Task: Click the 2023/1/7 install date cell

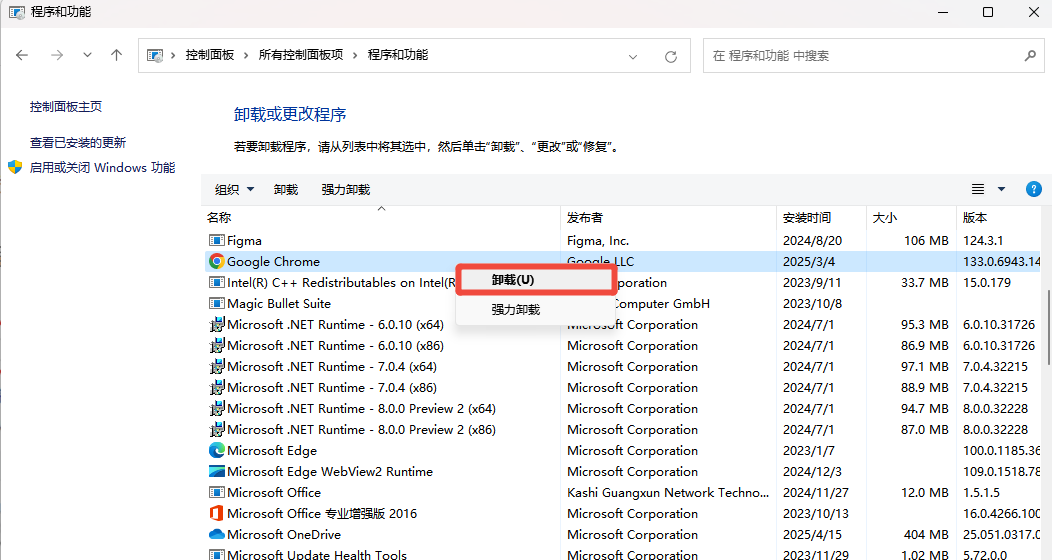Action: pos(808,450)
